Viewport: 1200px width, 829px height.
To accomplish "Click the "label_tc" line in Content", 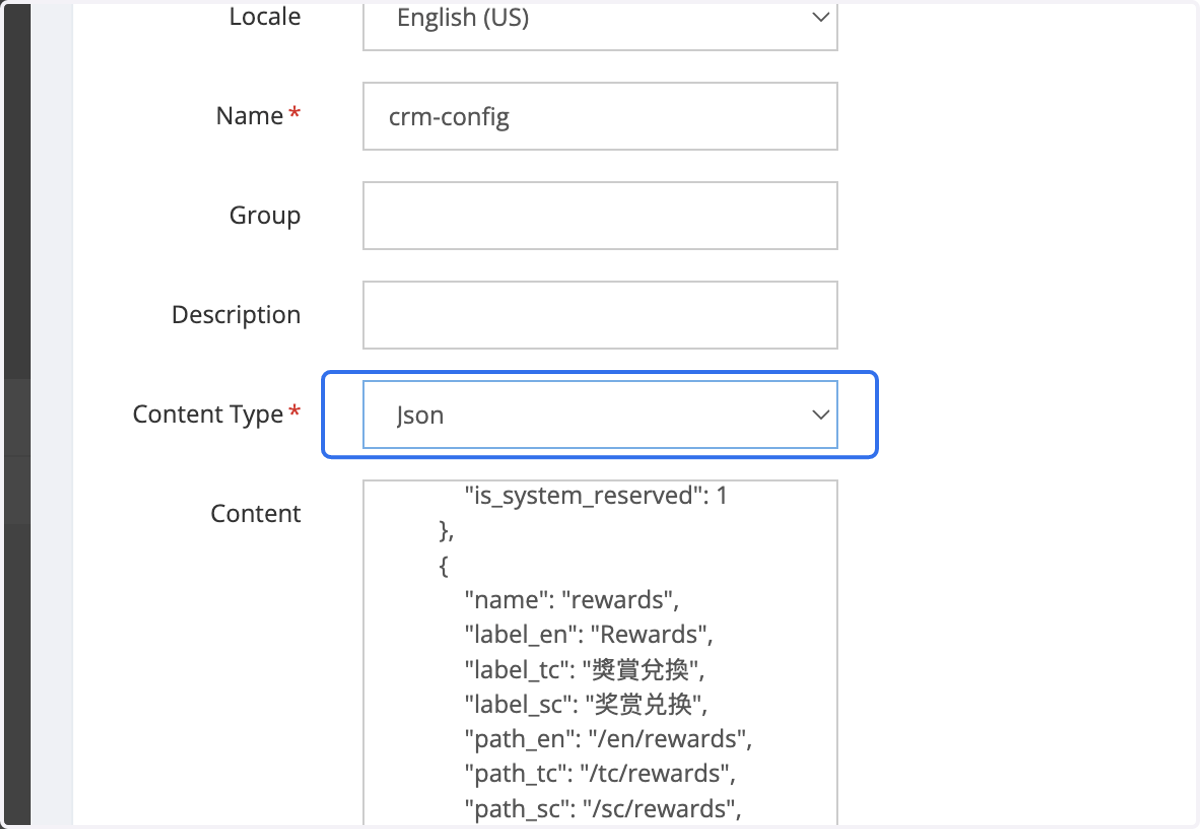I will [x=585, y=669].
